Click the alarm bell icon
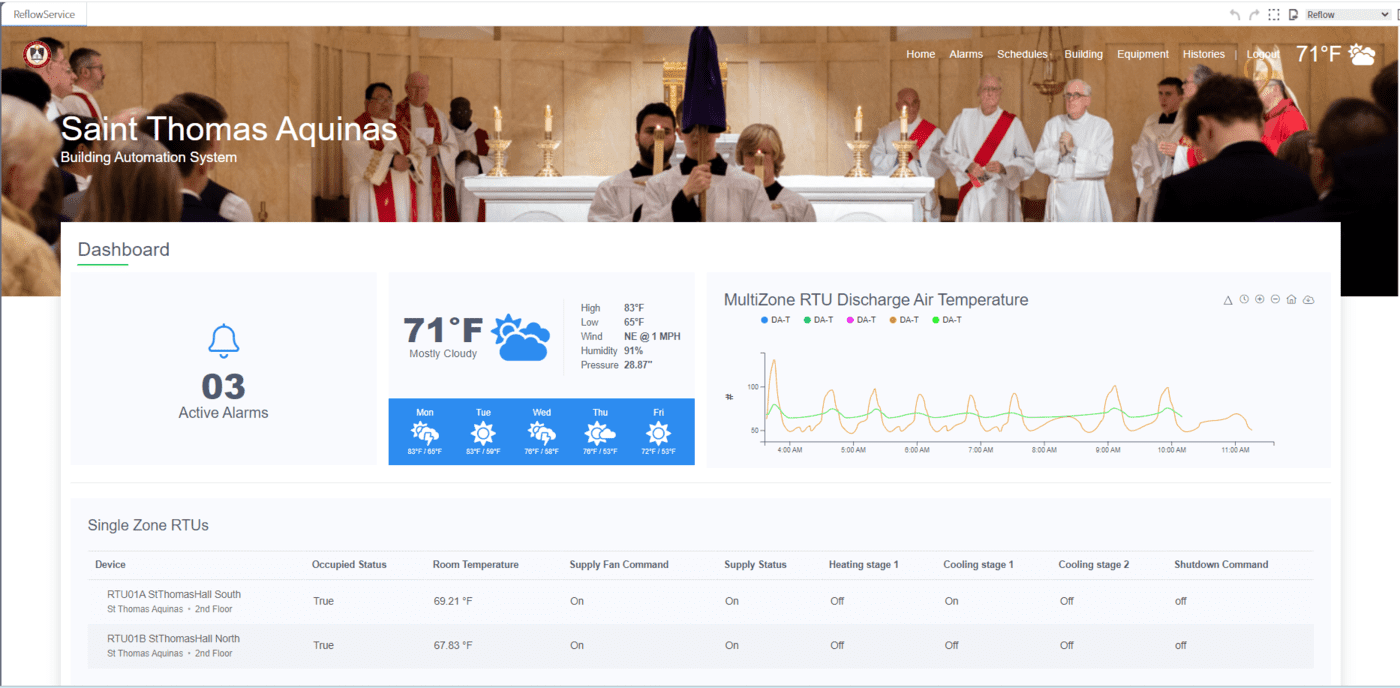The height and width of the screenshot is (688, 1400). pos(223,342)
